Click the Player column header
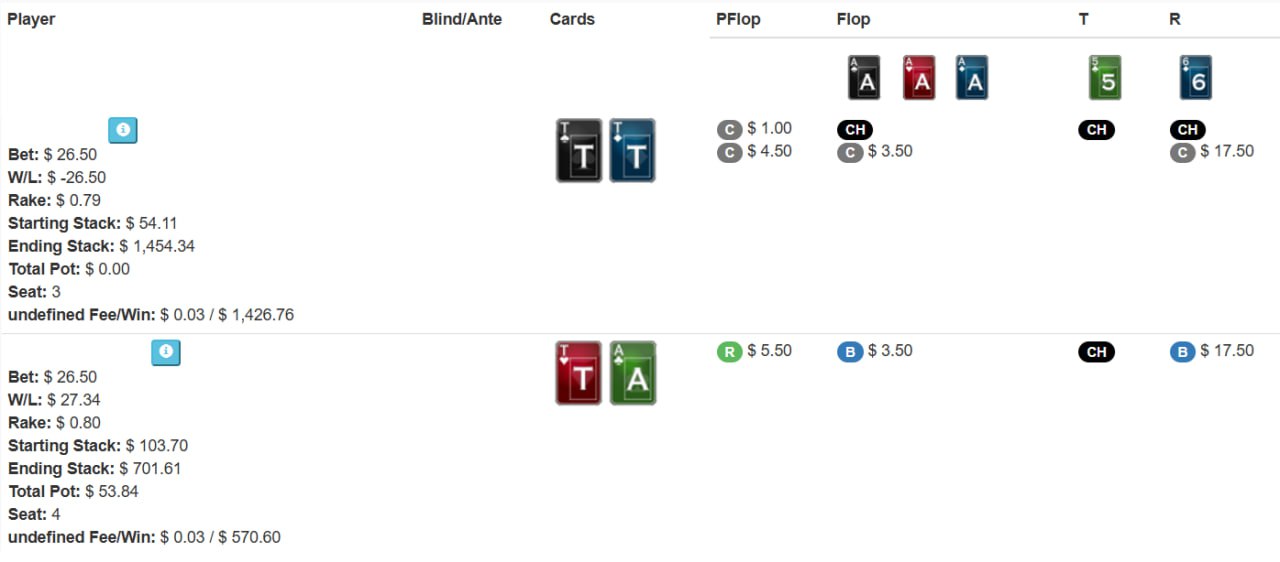The image size is (1280, 562). click(31, 19)
